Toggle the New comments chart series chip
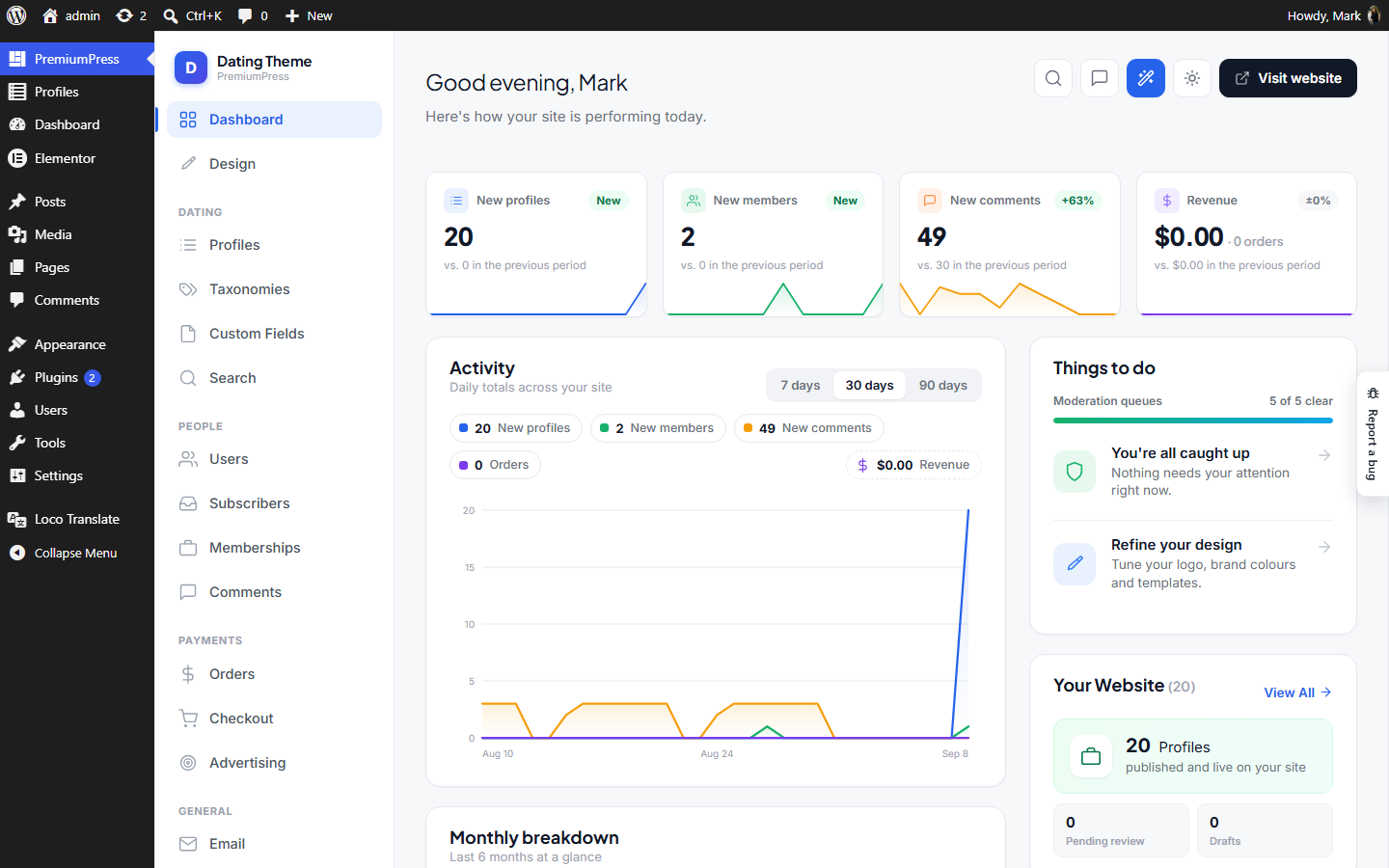Viewport: 1389px width, 868px height. pyautogui.click(x=808, y=428)
